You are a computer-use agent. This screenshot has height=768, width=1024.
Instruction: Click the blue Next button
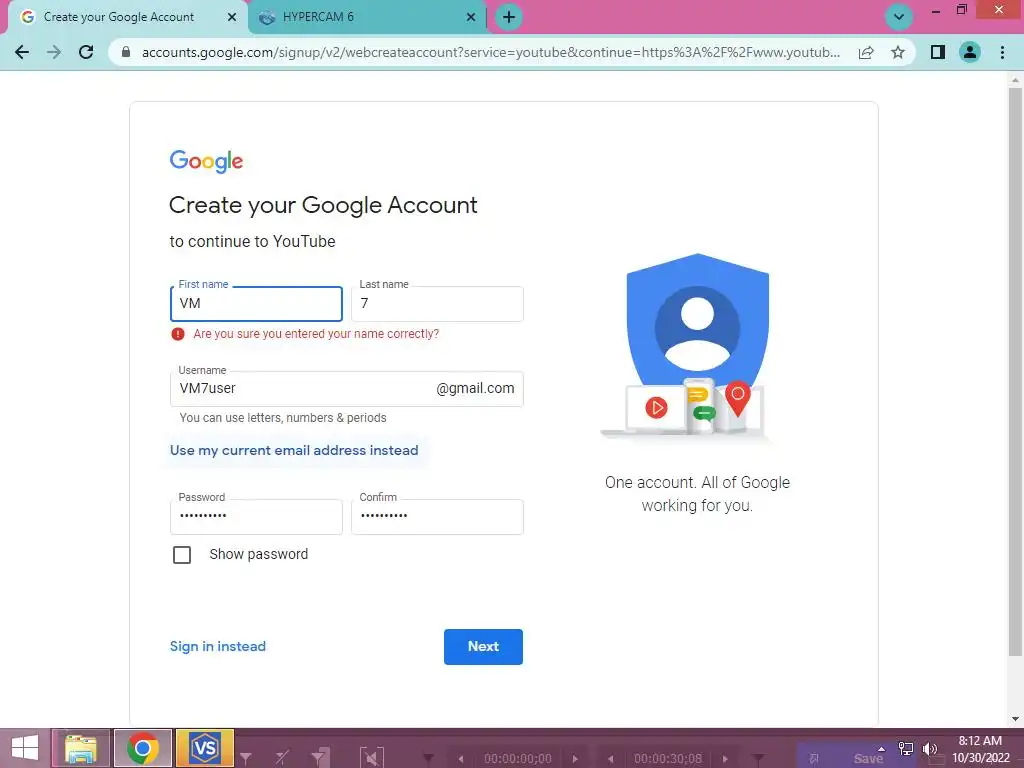click(483, 647)
